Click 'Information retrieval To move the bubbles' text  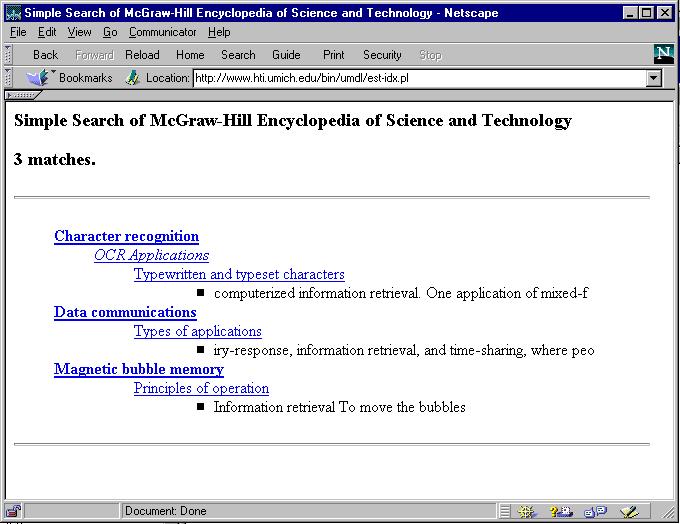pyautogui.click(x=340, y=407)
